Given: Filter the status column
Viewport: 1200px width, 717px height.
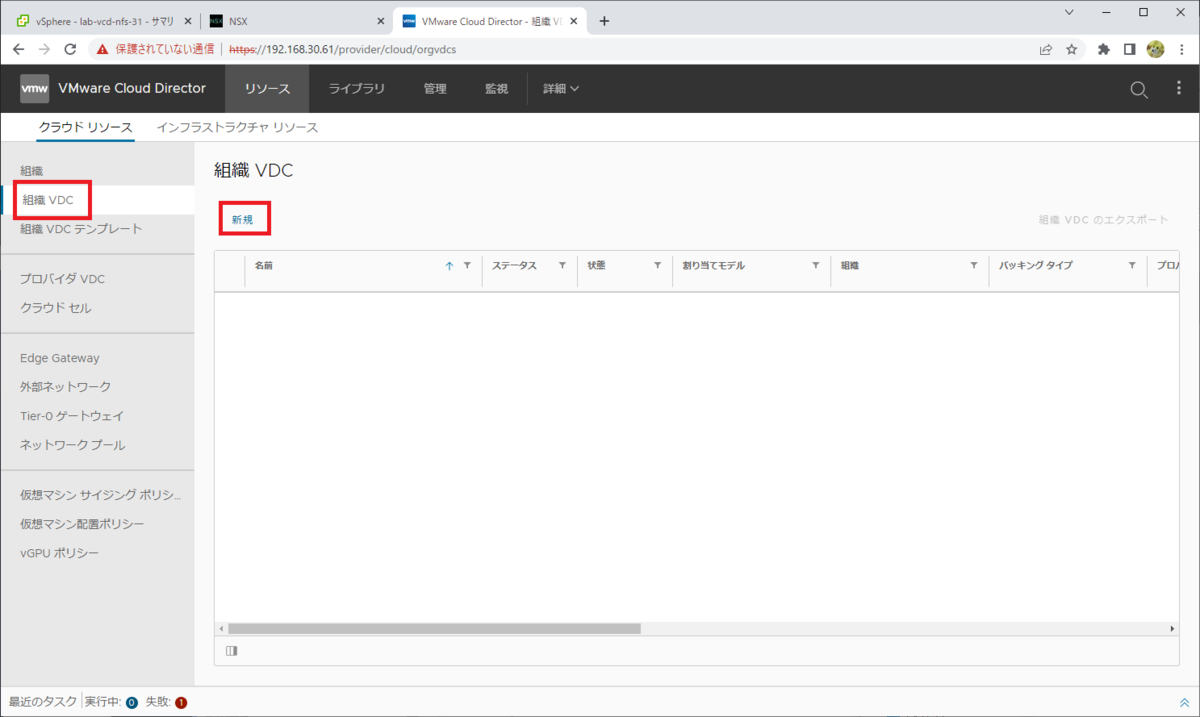Looking at the screenshot, I should coord(562,266).
